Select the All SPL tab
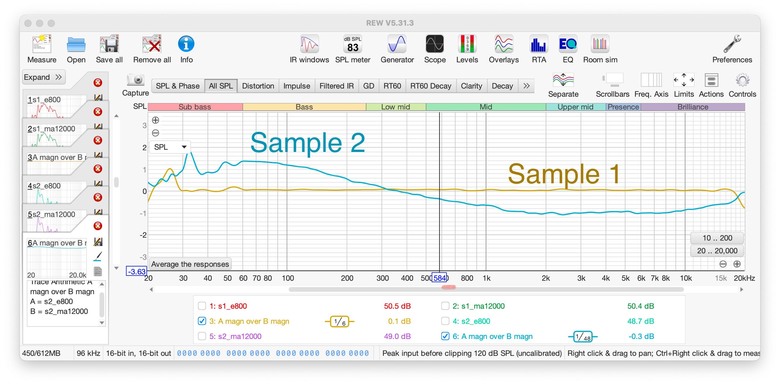 220,86
